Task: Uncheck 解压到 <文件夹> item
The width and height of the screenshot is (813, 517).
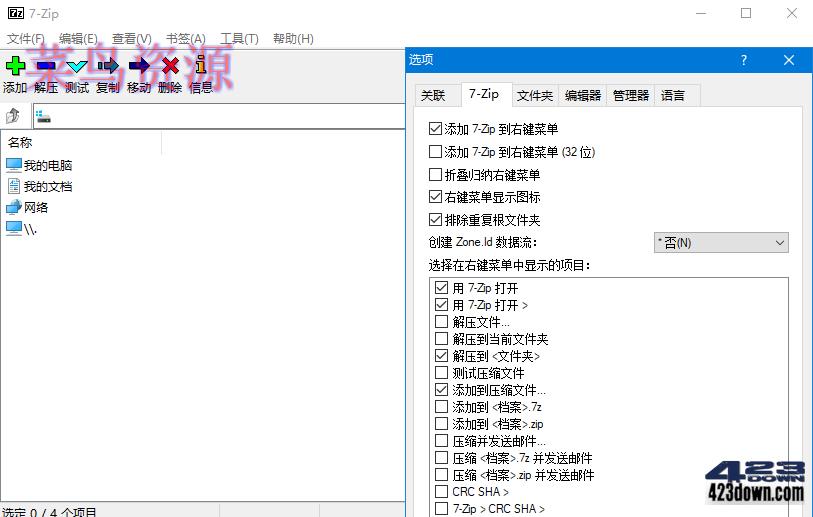Action: click(x=441, y=356)
